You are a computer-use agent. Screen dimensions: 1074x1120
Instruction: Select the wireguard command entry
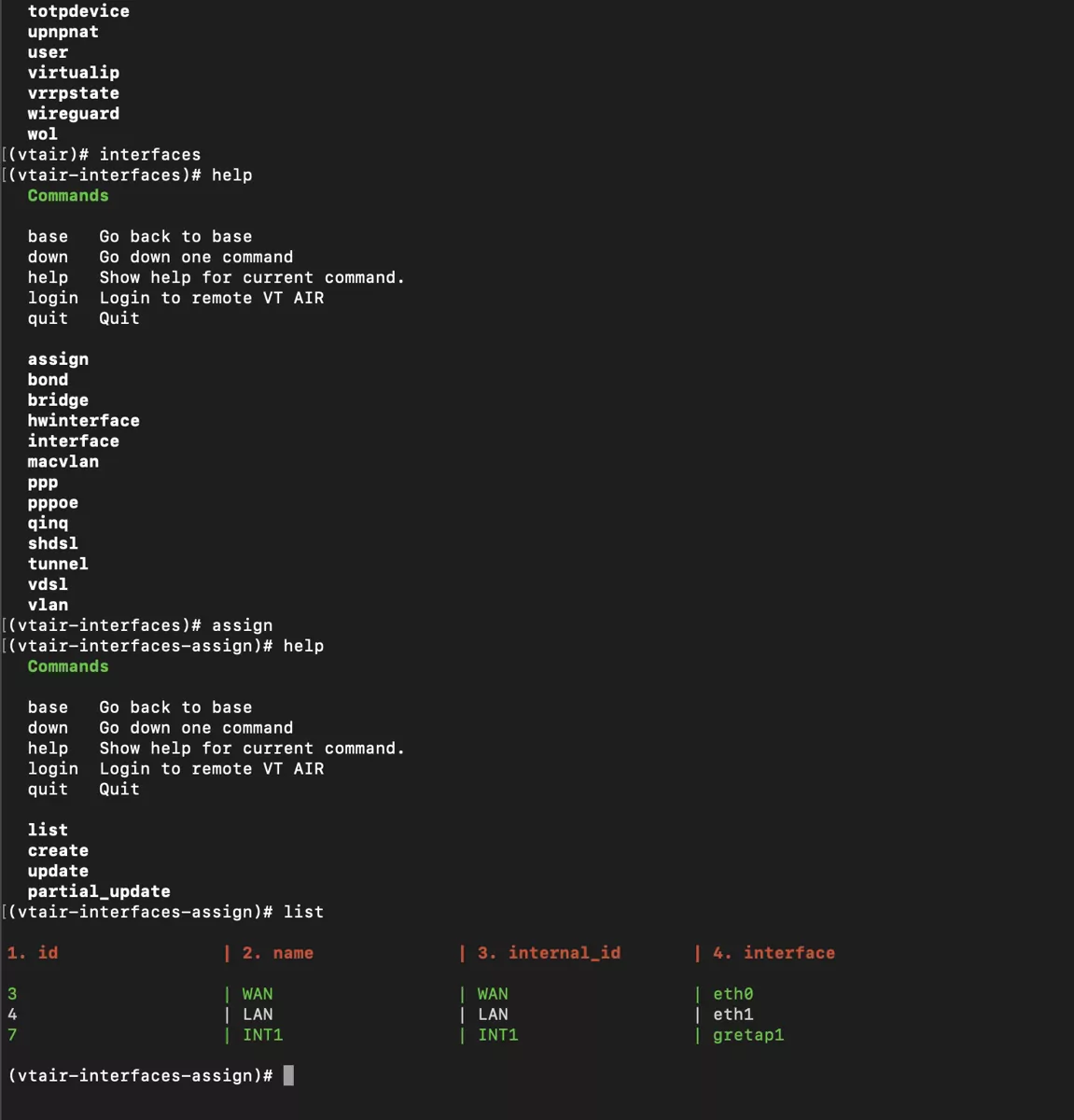(x=74, y=113)
